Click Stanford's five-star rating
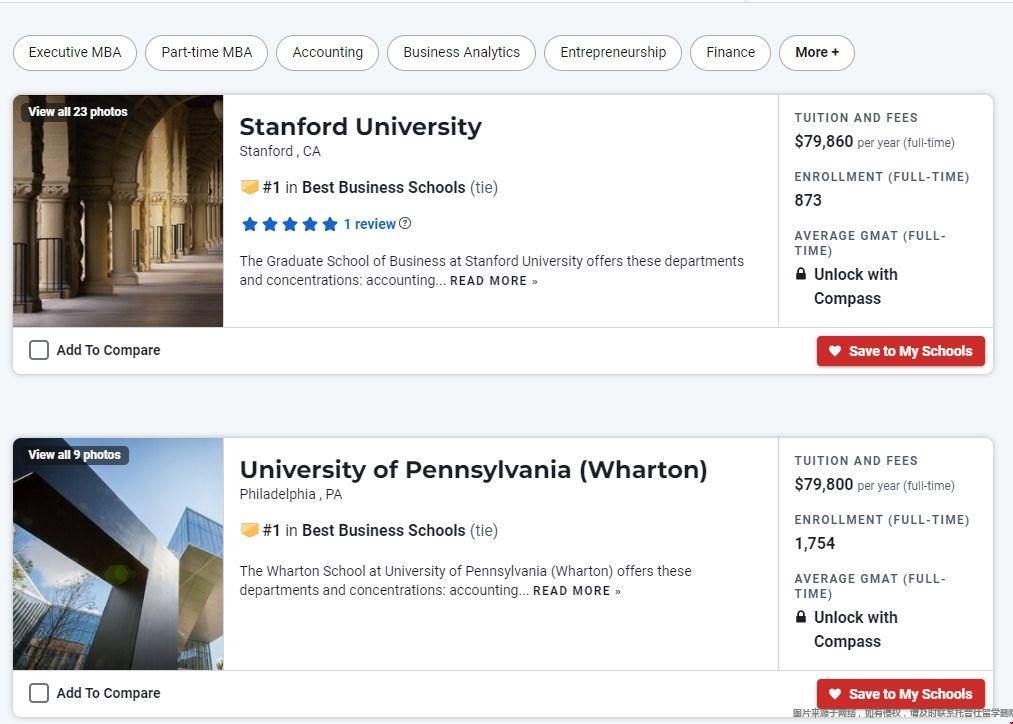 (x=289, y=224)
